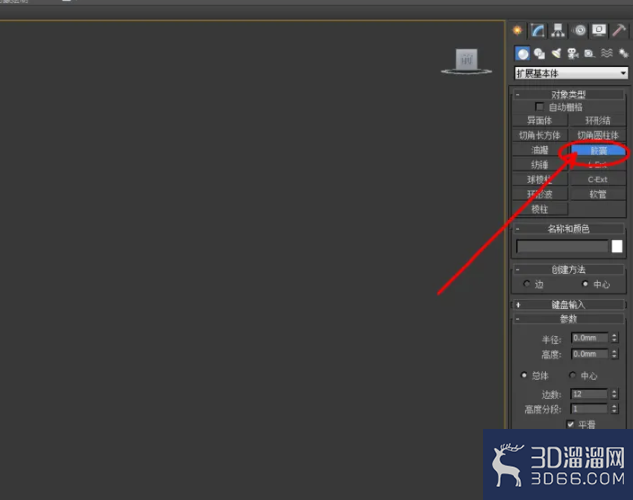Open the 扩展基本体 primitive type dropdown
Image resolution: width=633 pixels, height=500 pixels.
pos(571,73)
